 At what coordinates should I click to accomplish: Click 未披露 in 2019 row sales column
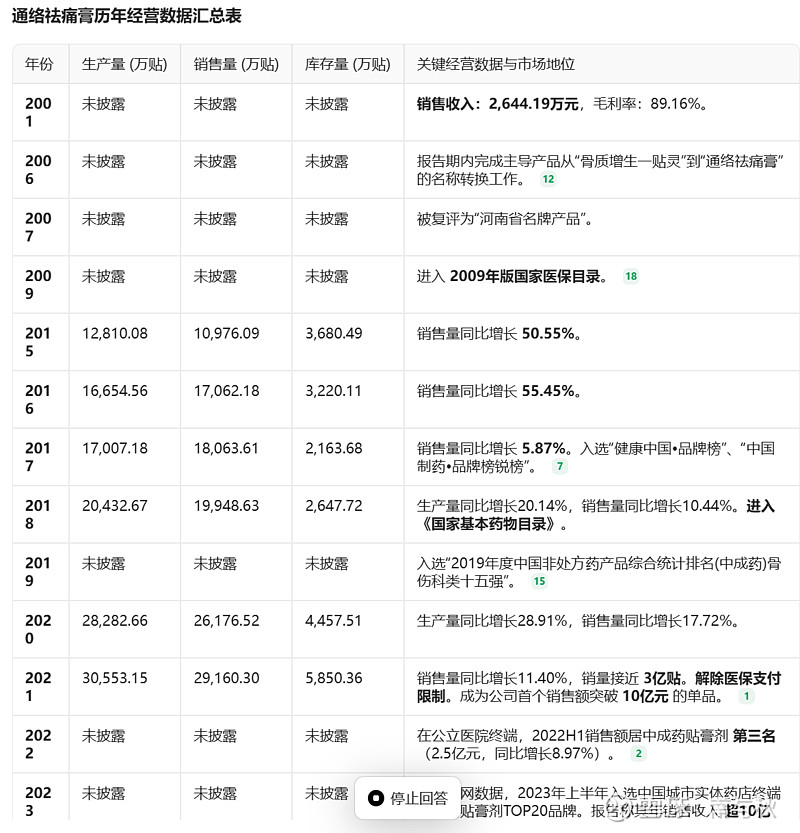(215, 563)
